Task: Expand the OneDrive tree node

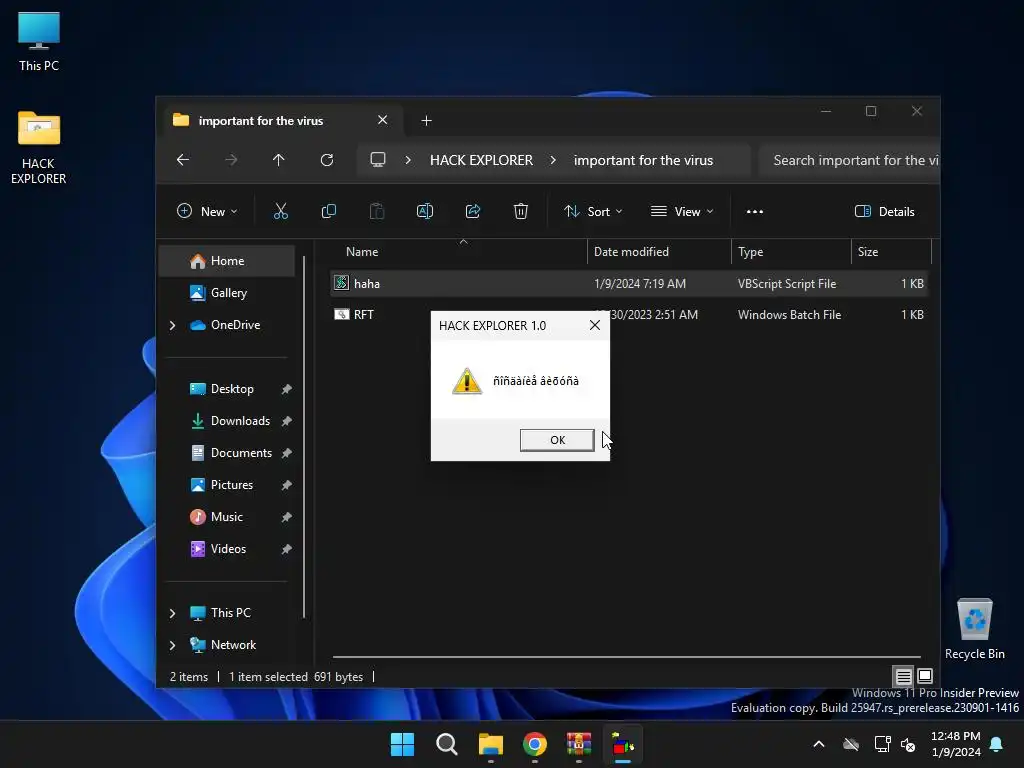Action: pyautogui.click(x=172, y=325)
